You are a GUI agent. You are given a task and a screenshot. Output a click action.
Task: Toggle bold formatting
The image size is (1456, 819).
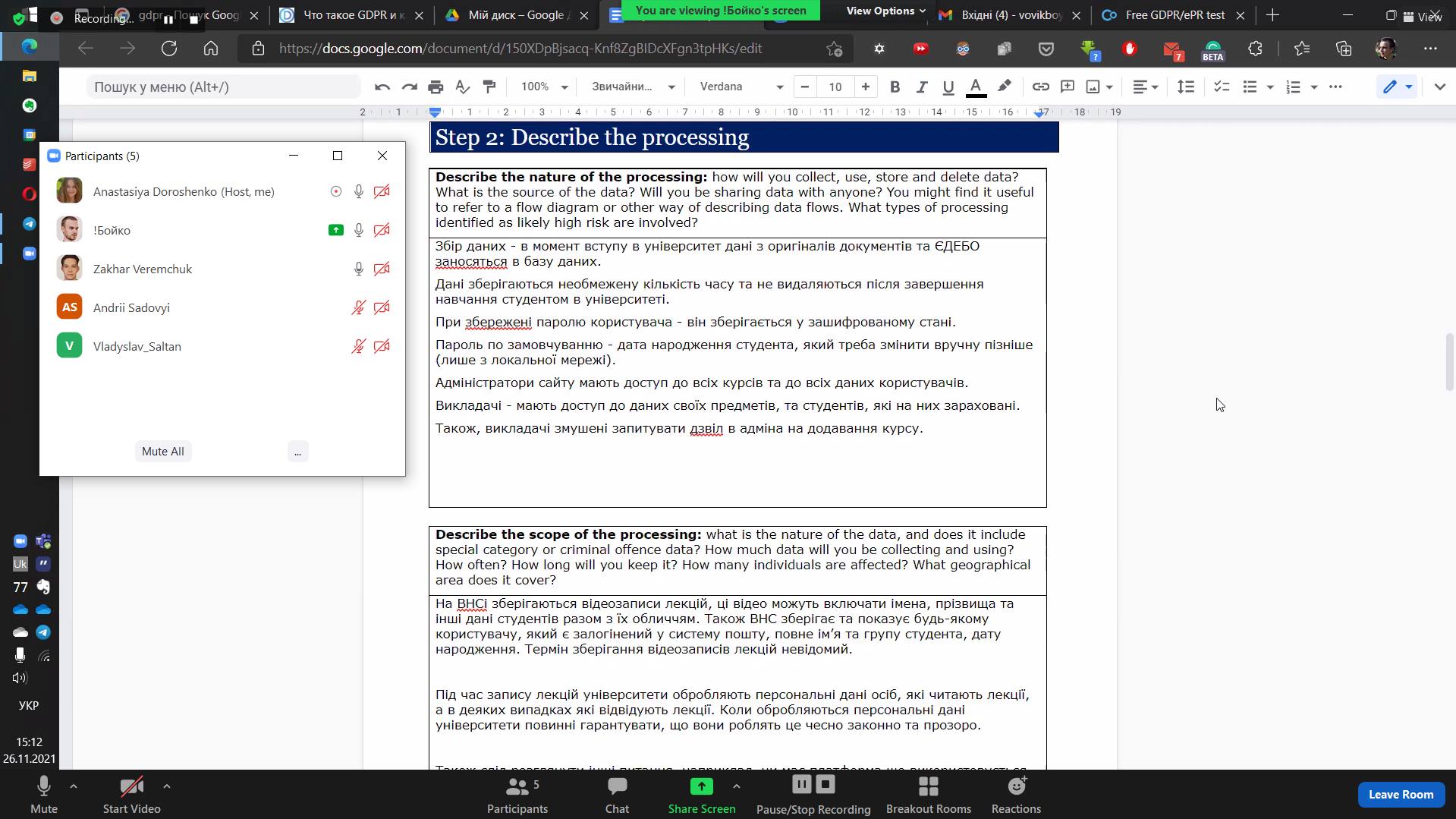pyautogui.click(x=895, y=87)
